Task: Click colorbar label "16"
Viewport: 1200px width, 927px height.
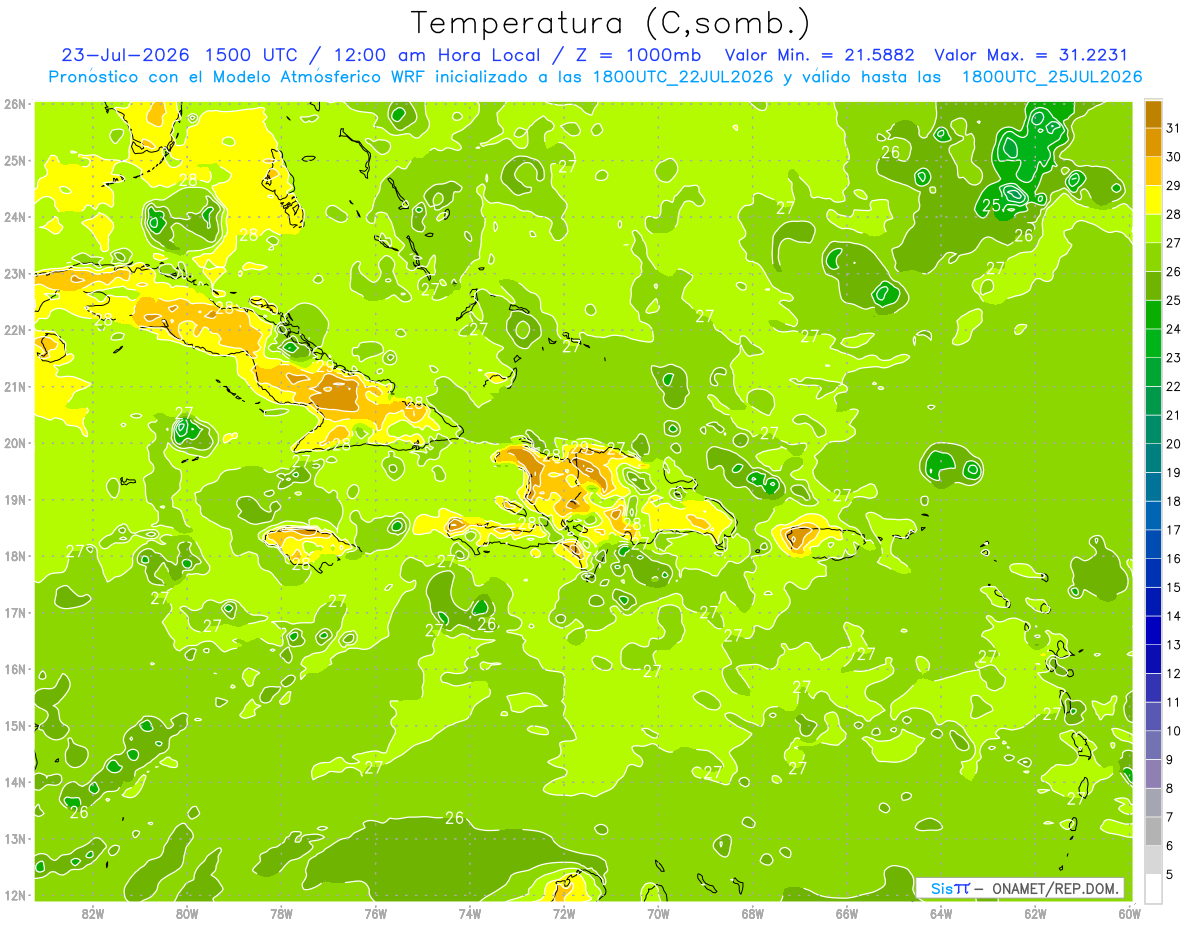Action: [x=1174, y=558]
